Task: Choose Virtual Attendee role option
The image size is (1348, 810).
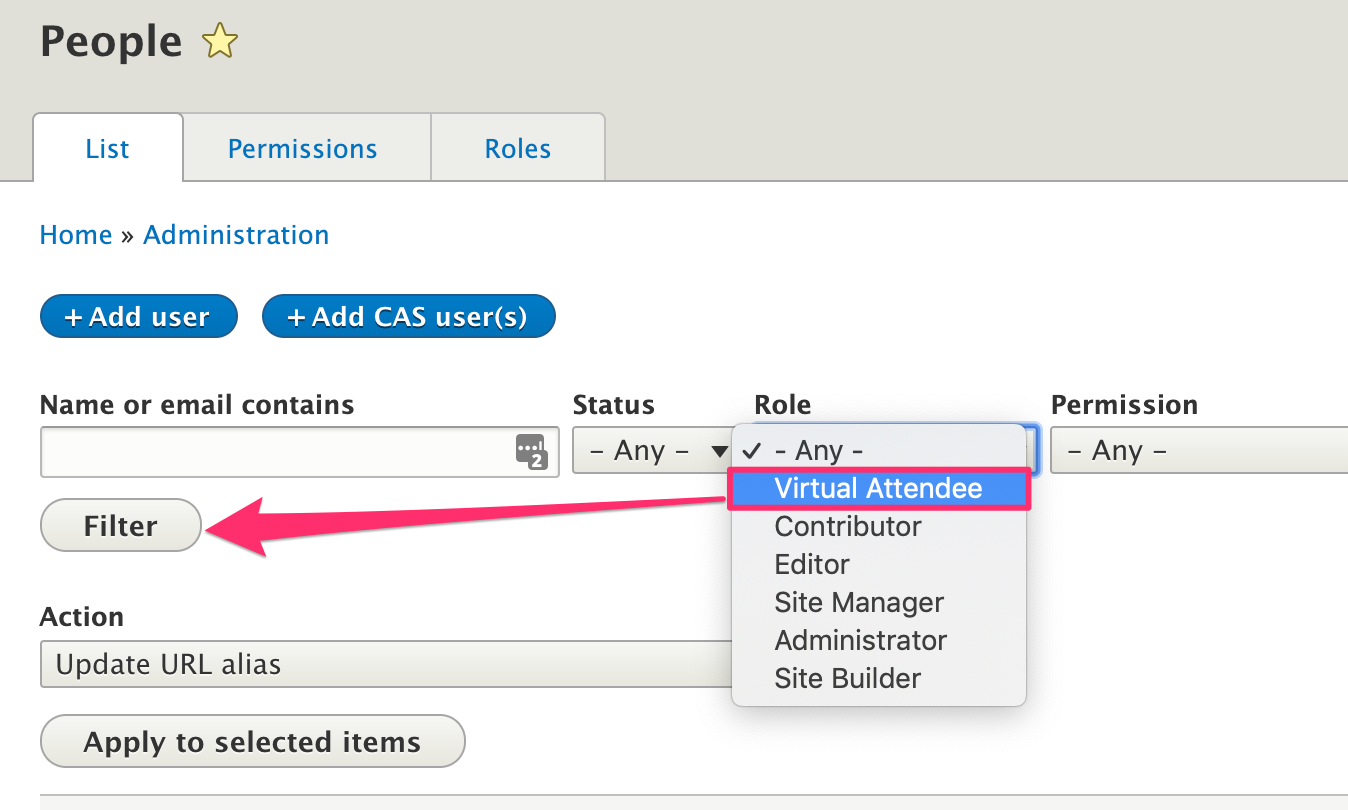Action: (878, 489)
